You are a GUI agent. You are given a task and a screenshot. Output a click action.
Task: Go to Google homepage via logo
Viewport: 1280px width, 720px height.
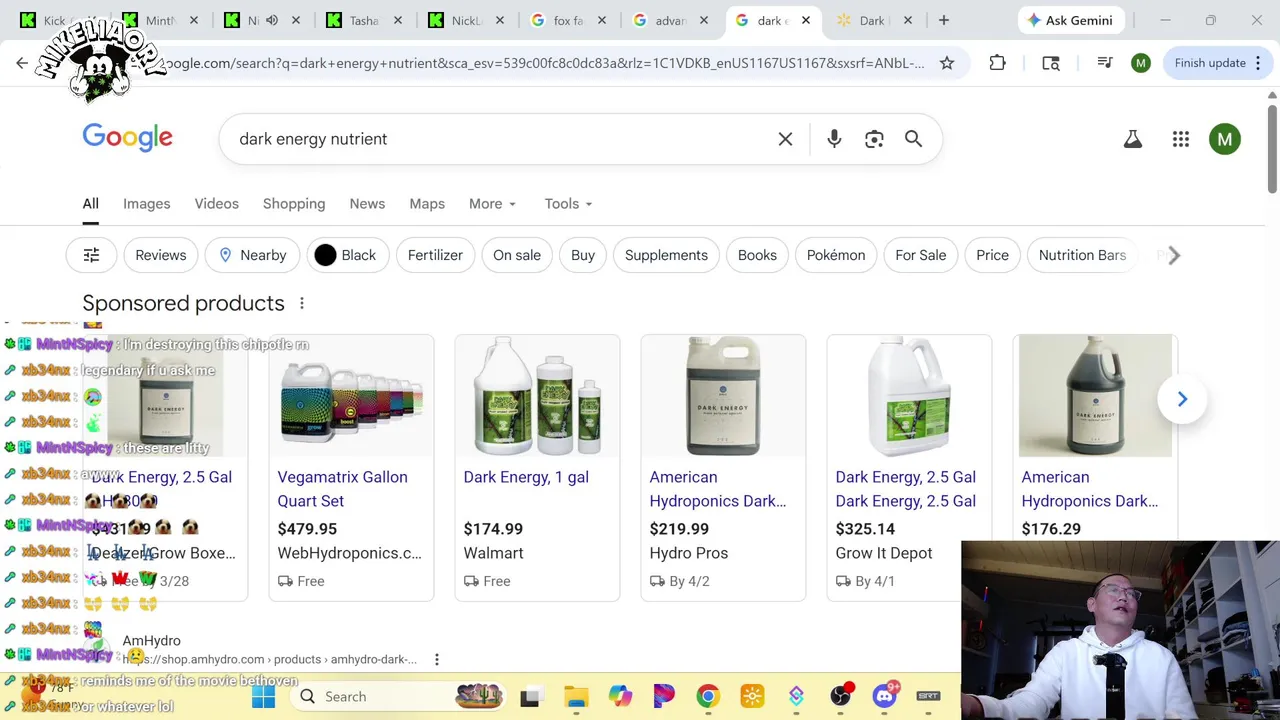[x=127, y=138]
